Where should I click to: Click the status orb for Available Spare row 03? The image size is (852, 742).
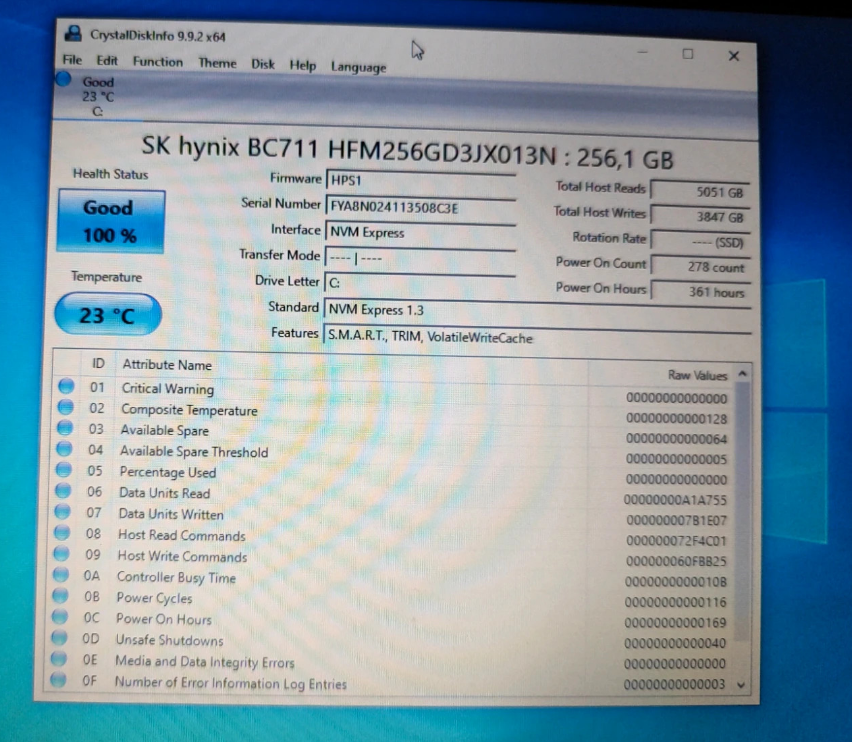click(65, 427)
